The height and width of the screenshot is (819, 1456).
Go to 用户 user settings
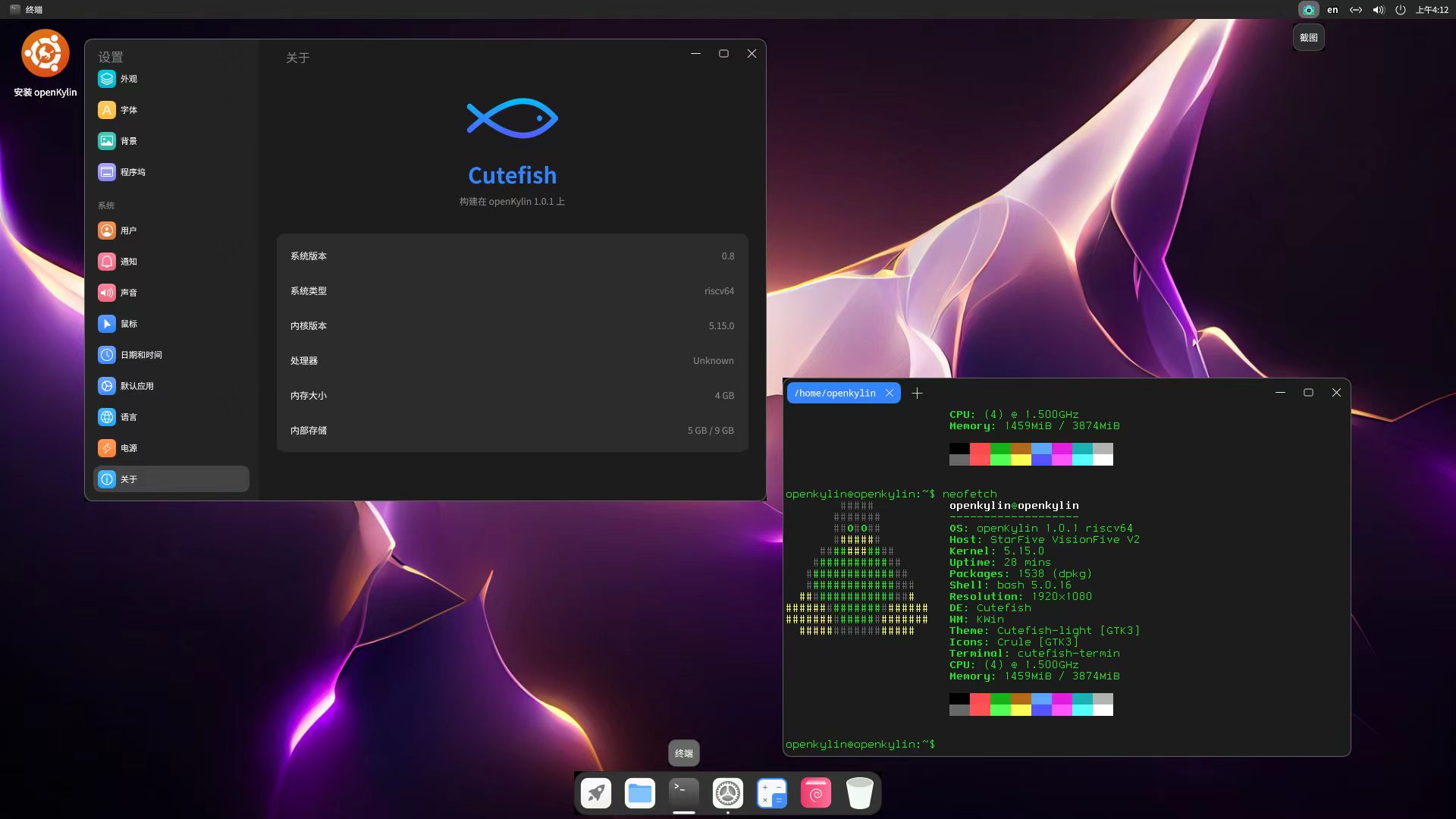[x=171, y=231]
